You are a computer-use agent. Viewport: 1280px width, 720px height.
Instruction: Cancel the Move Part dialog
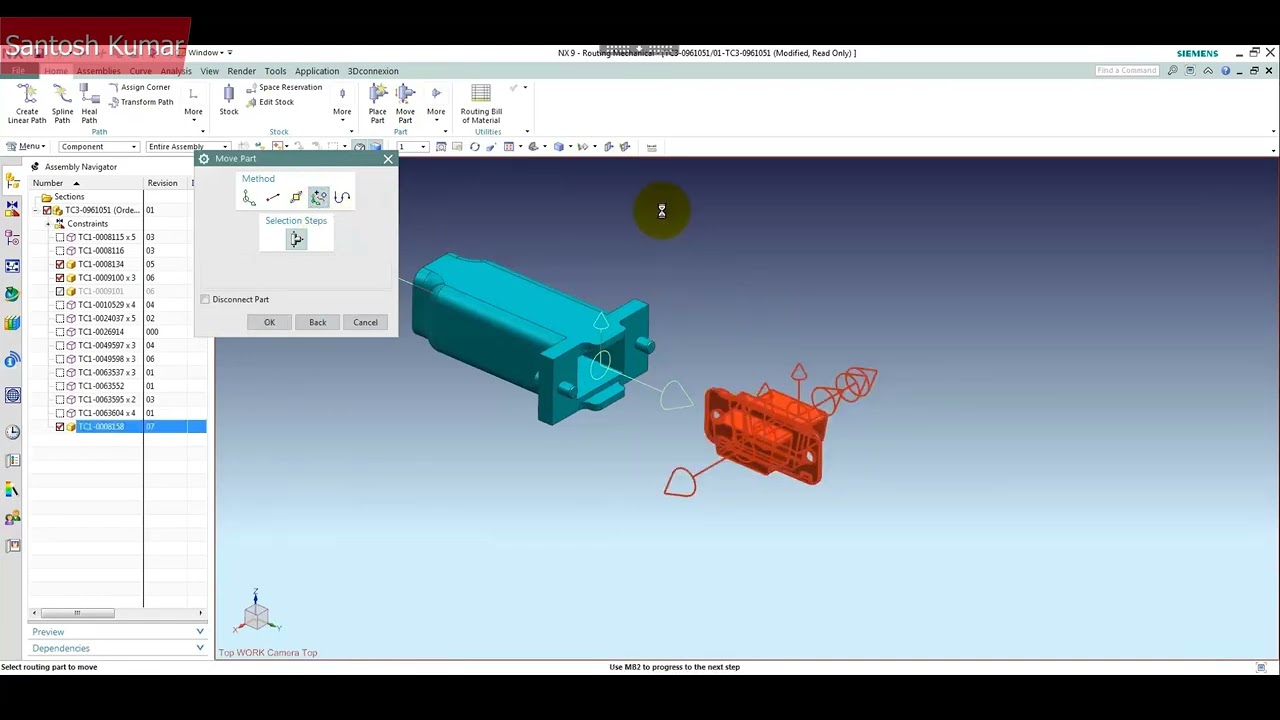[365, 322]
